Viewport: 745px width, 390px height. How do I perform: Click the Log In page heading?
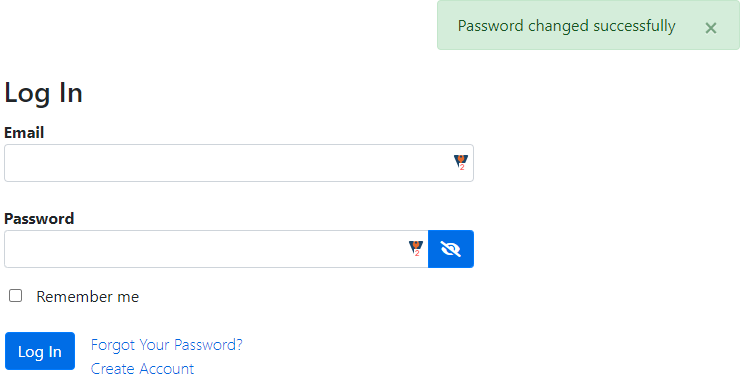click(43, 93)
